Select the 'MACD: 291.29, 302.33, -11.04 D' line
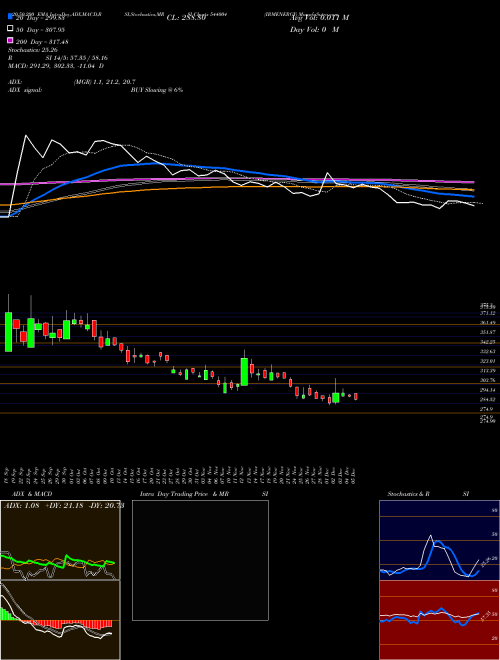The image size is (500, 660). [x=56, y=66]
